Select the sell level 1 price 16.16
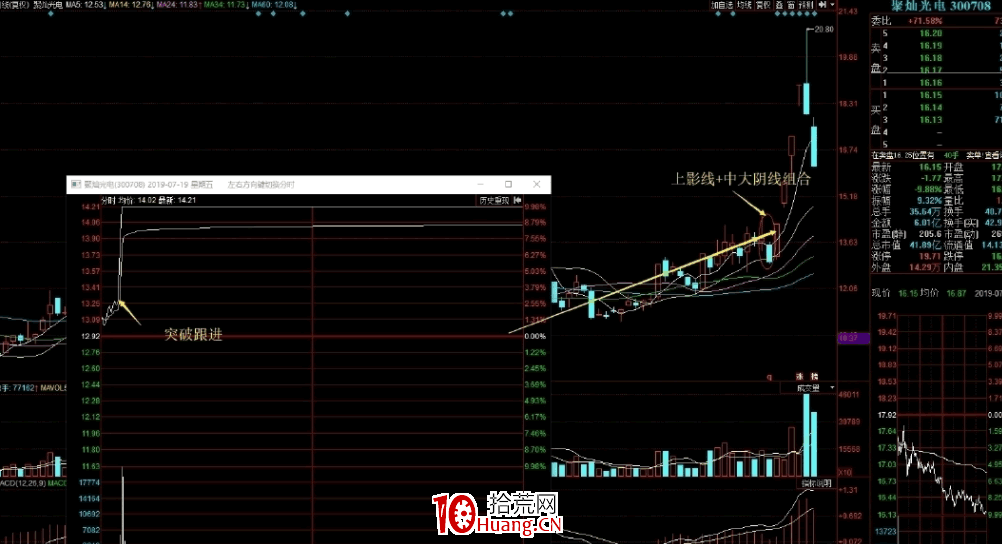This screenshot has width=1002, height=544. point(930,82)
